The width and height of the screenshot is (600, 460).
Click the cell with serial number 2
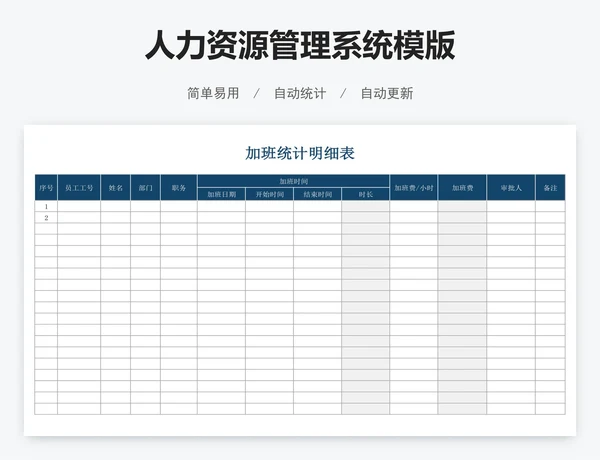point(46,217)
